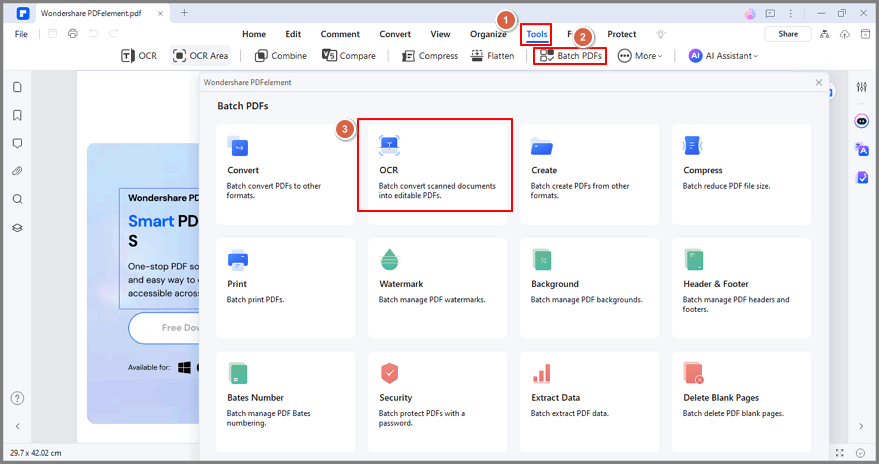Open the File menu

[x=21, y=34]
